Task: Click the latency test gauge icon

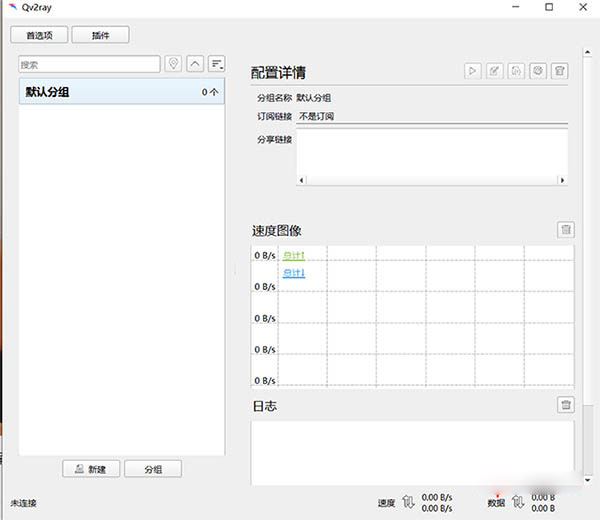Action: (x=538, y=71)
